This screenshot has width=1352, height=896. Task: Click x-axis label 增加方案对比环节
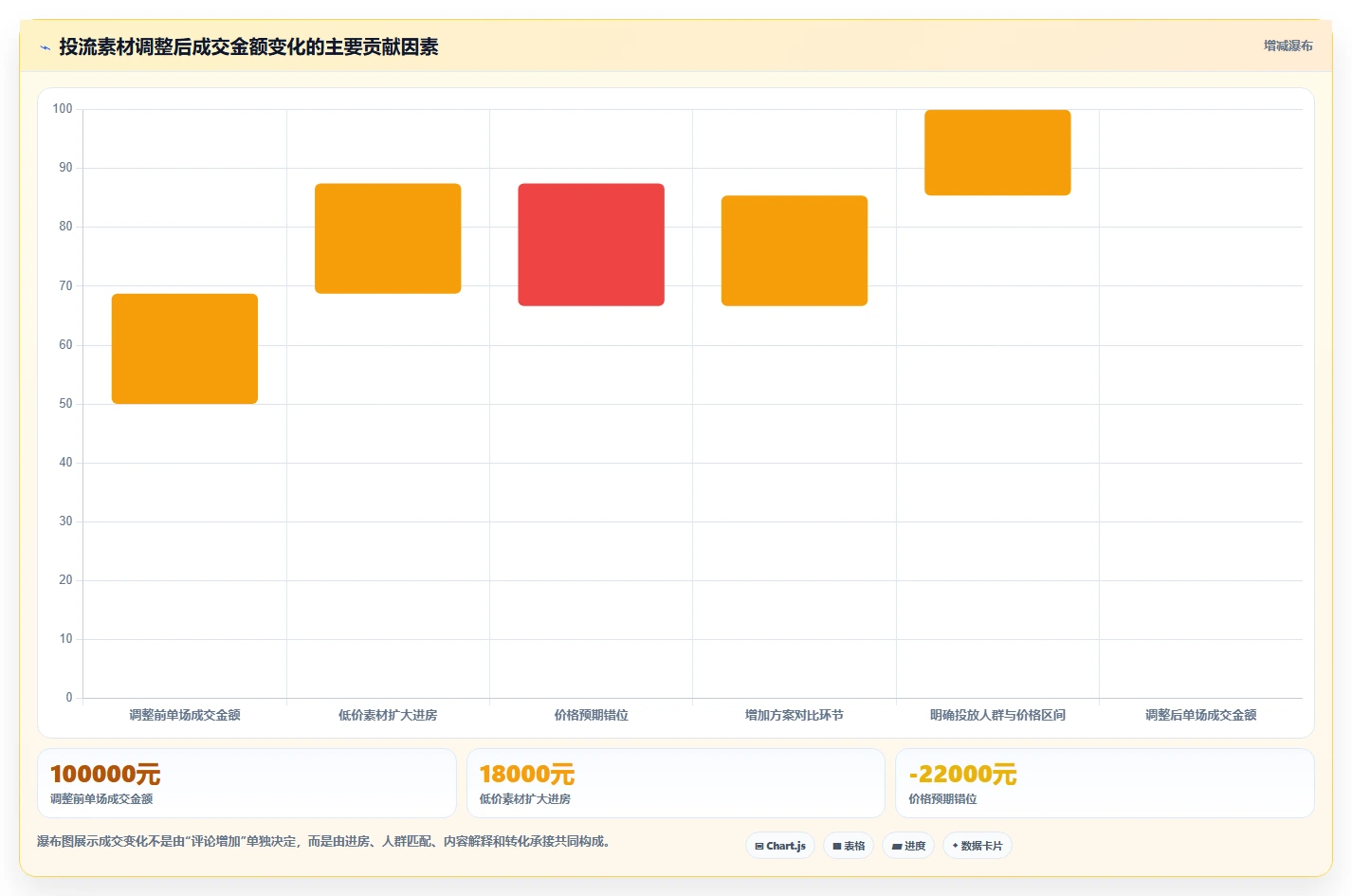click(795, 715)
